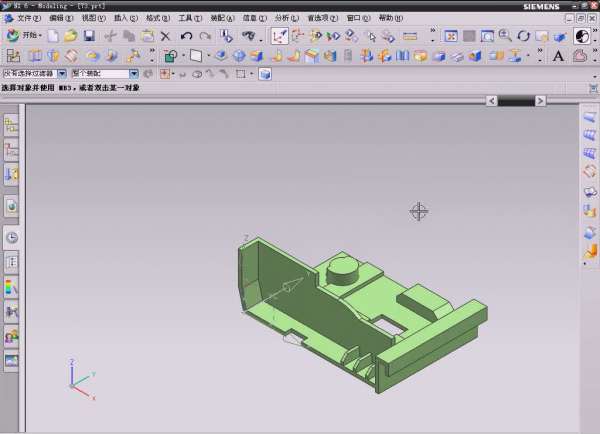Click the Rotate view icon
Image resolution: width=600 pixels, height=434 pixels.
[x=524, y=36]
